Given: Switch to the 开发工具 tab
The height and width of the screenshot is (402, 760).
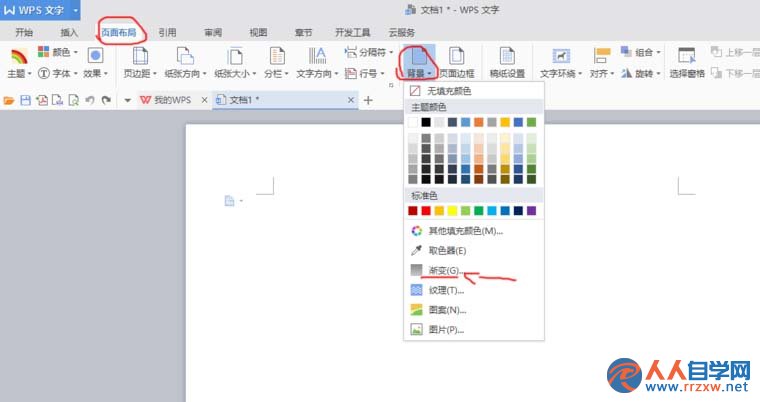Looking at the screenshot, I should 352,32.
